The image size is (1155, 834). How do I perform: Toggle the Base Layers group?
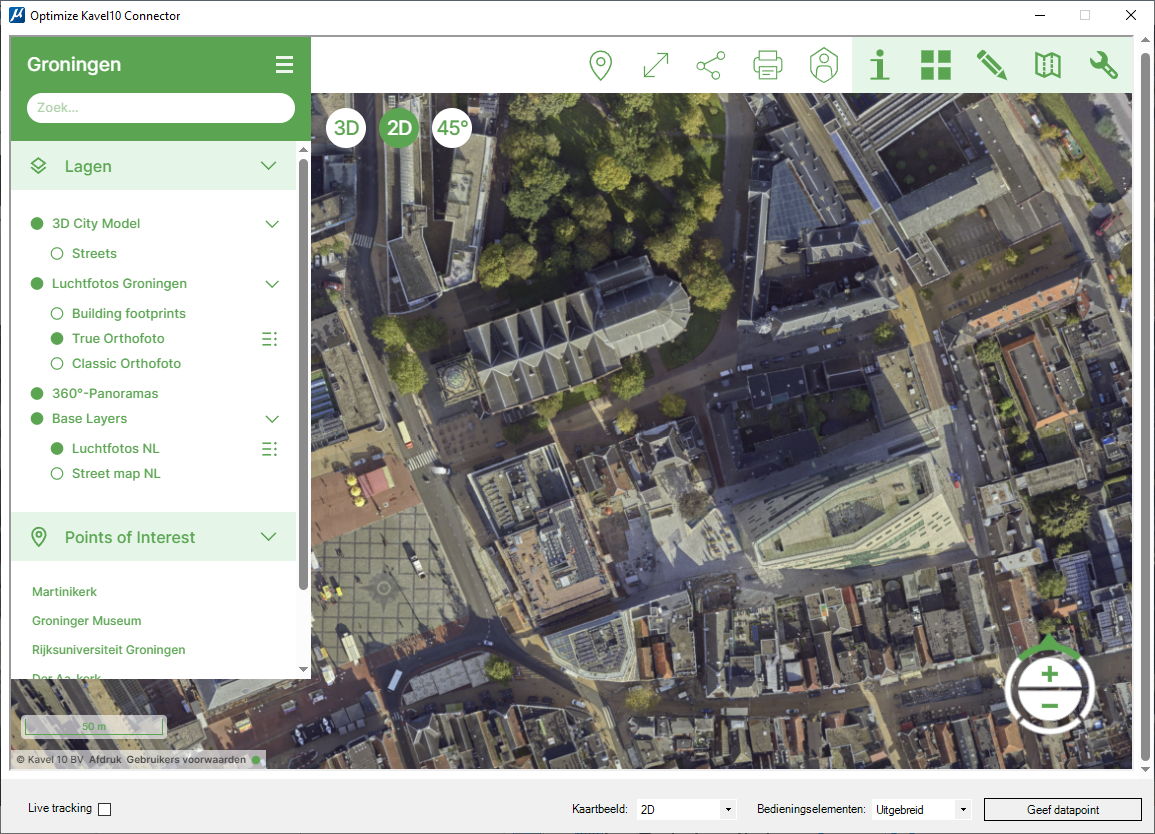[37, 418]
